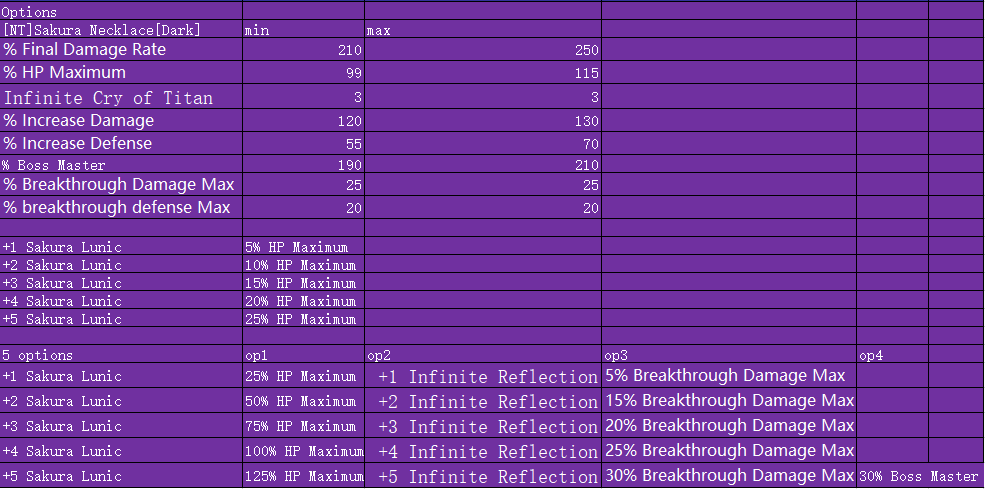Click the "% Final Damage Rate" cell
The image size is (985, 489).
(85, 49)
